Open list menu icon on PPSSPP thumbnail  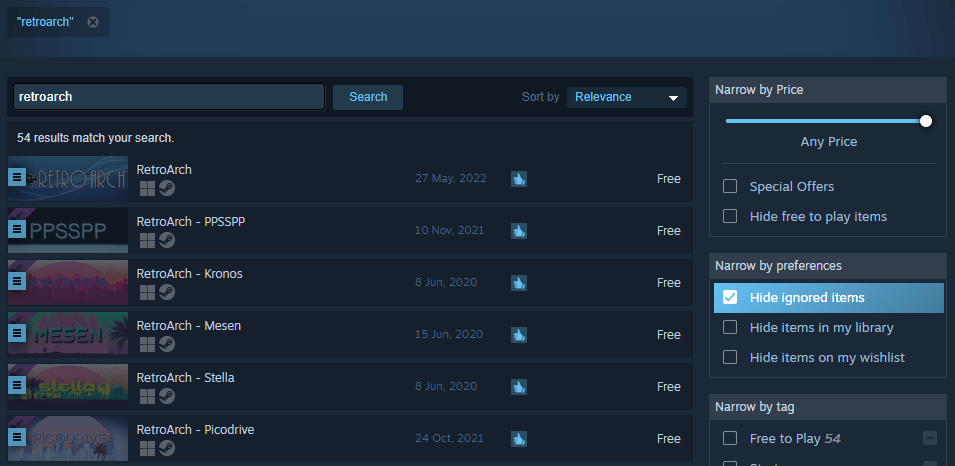tap(16, 229)
